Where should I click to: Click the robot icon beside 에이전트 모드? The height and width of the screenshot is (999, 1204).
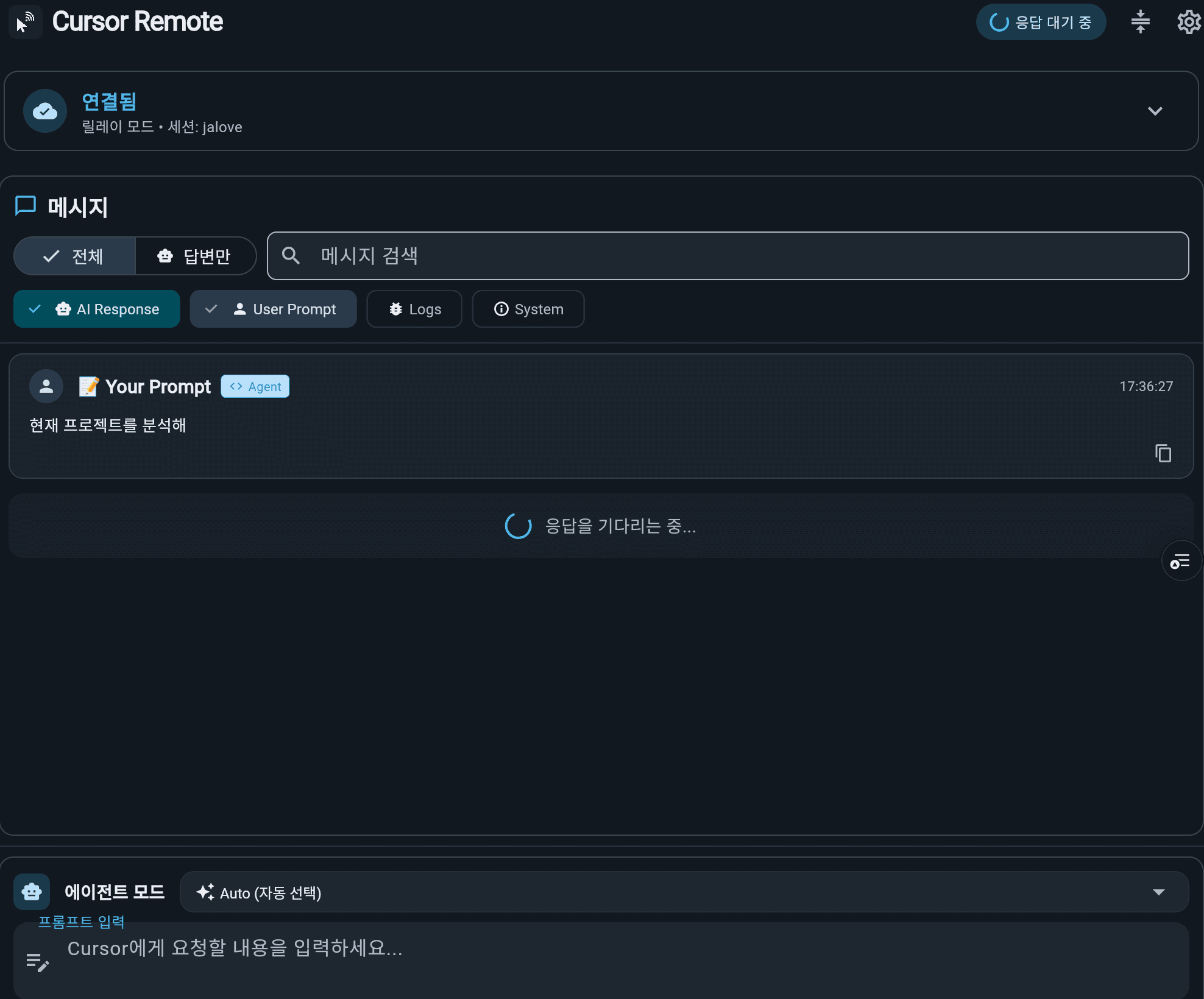pyautogui.click(x=31, y=892)
